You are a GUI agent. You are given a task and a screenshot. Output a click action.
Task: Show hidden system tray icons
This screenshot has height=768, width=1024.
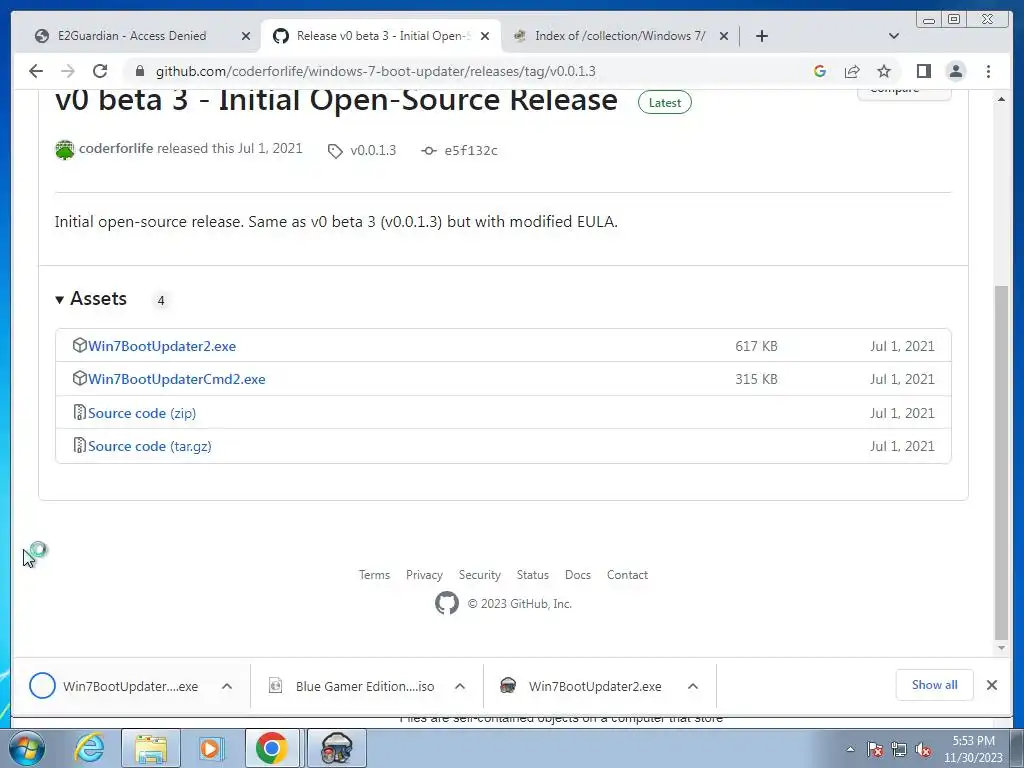(x=850, y=749)
